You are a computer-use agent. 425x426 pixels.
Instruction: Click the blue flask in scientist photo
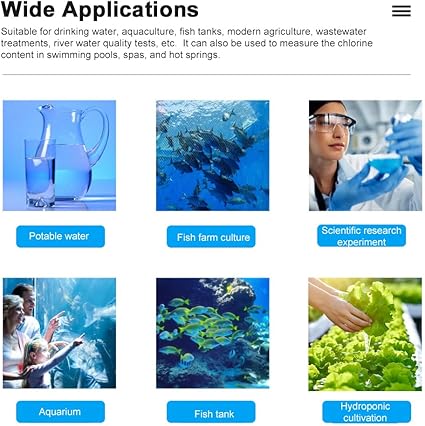(x=386, y=161)
